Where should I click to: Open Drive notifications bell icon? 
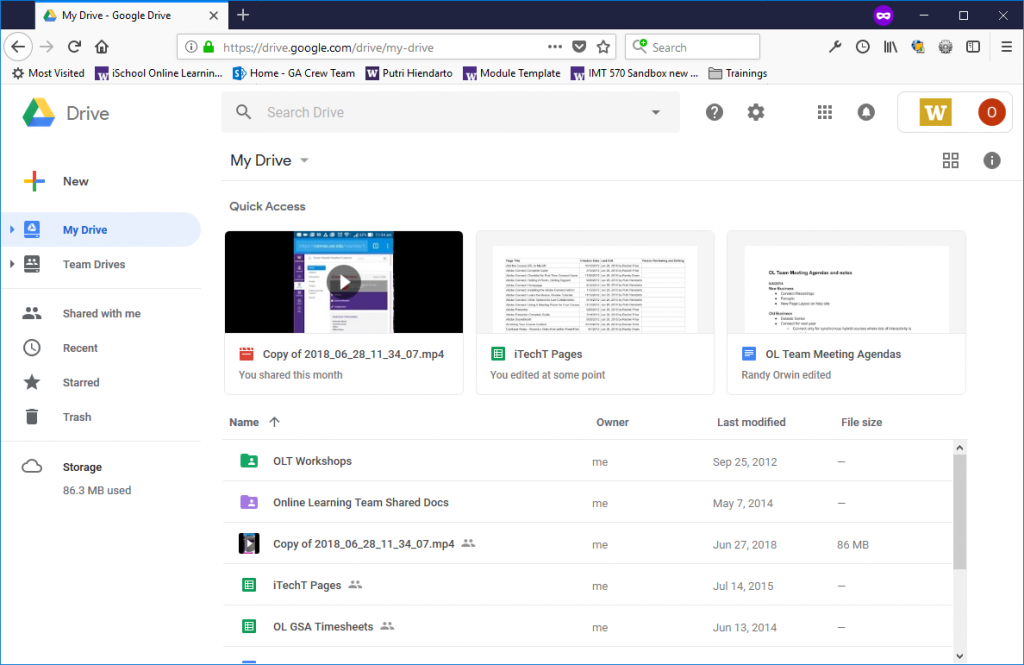(x=866, y=112)
